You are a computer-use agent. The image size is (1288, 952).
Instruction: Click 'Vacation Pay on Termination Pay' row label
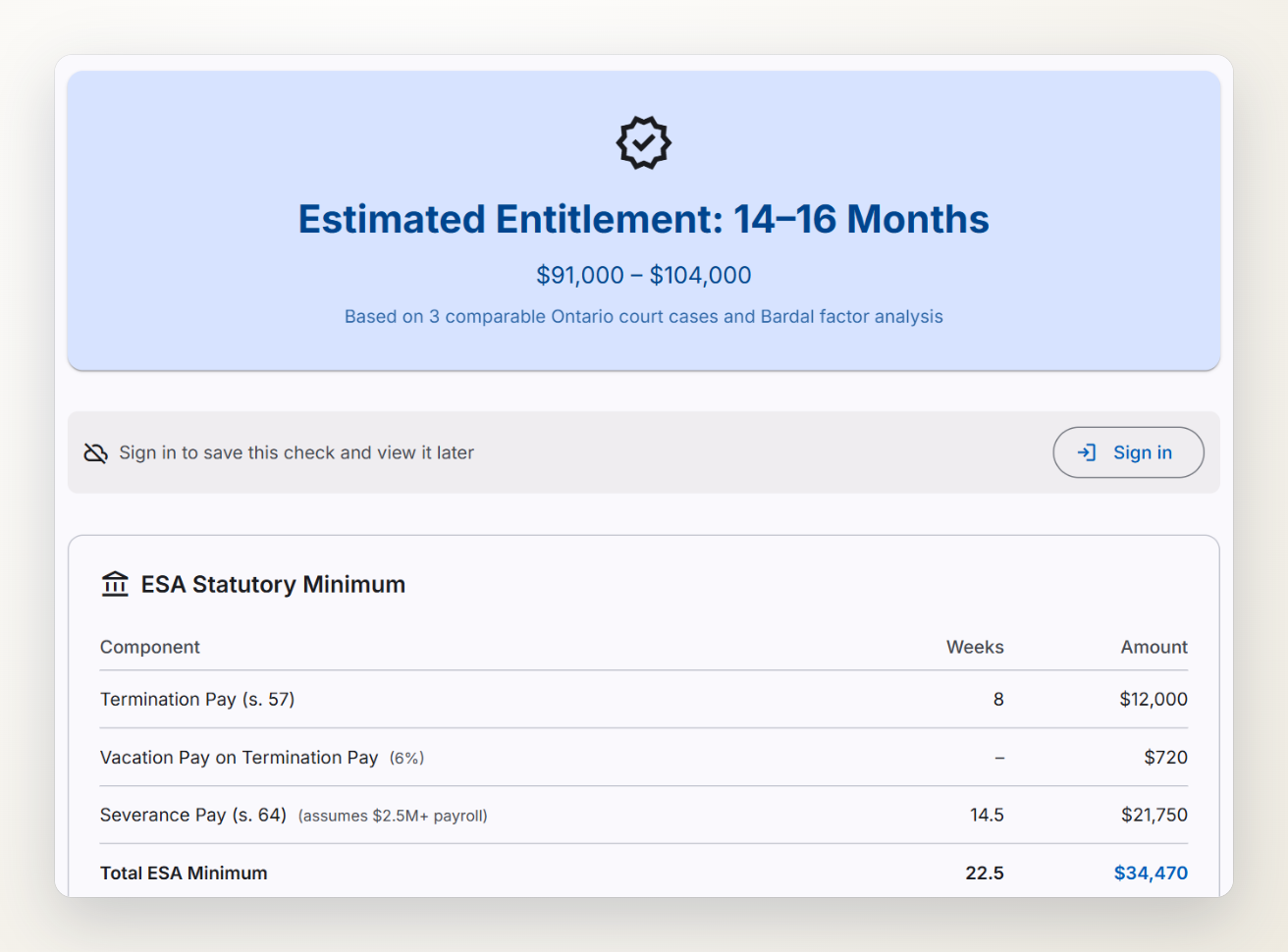click(239, 757)
